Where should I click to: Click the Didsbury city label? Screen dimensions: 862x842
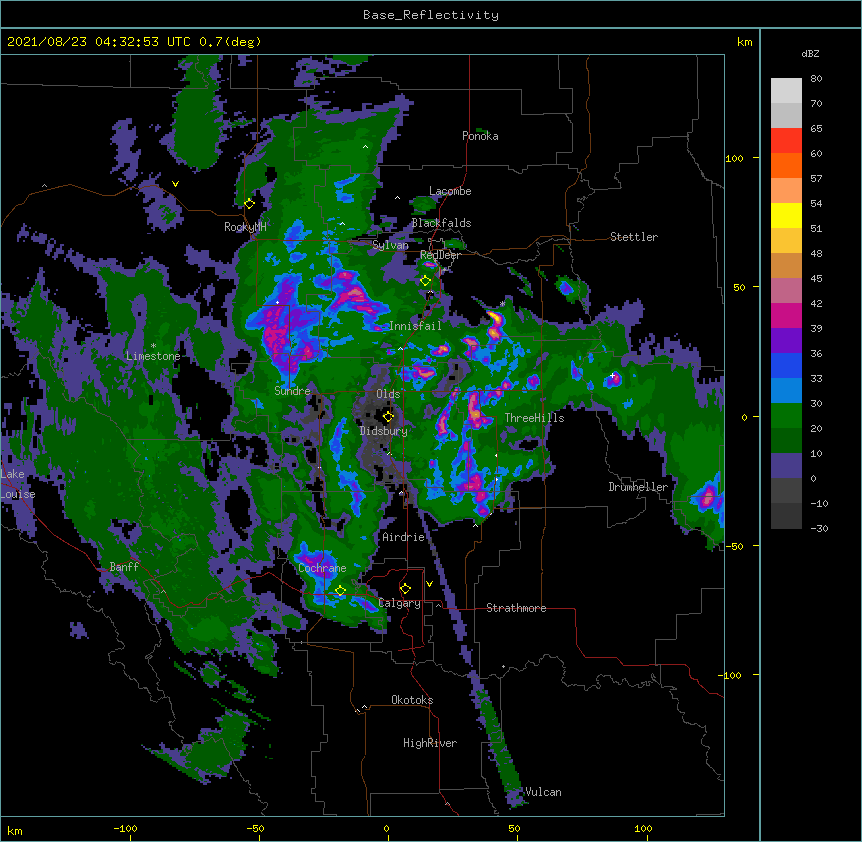tap(384, 431)
